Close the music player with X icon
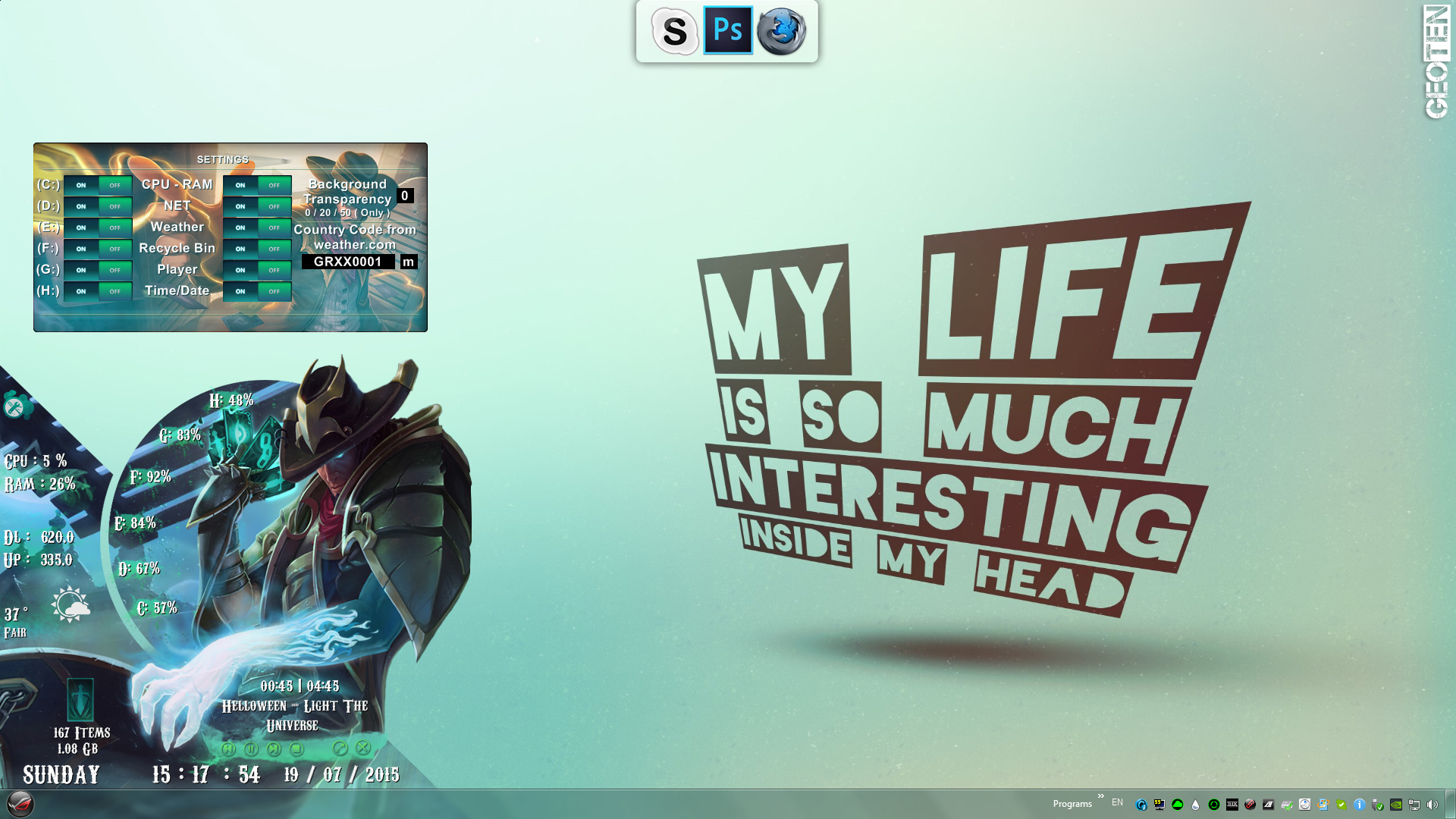Screen dimensions: 1456x819 (x=363, y=748)
